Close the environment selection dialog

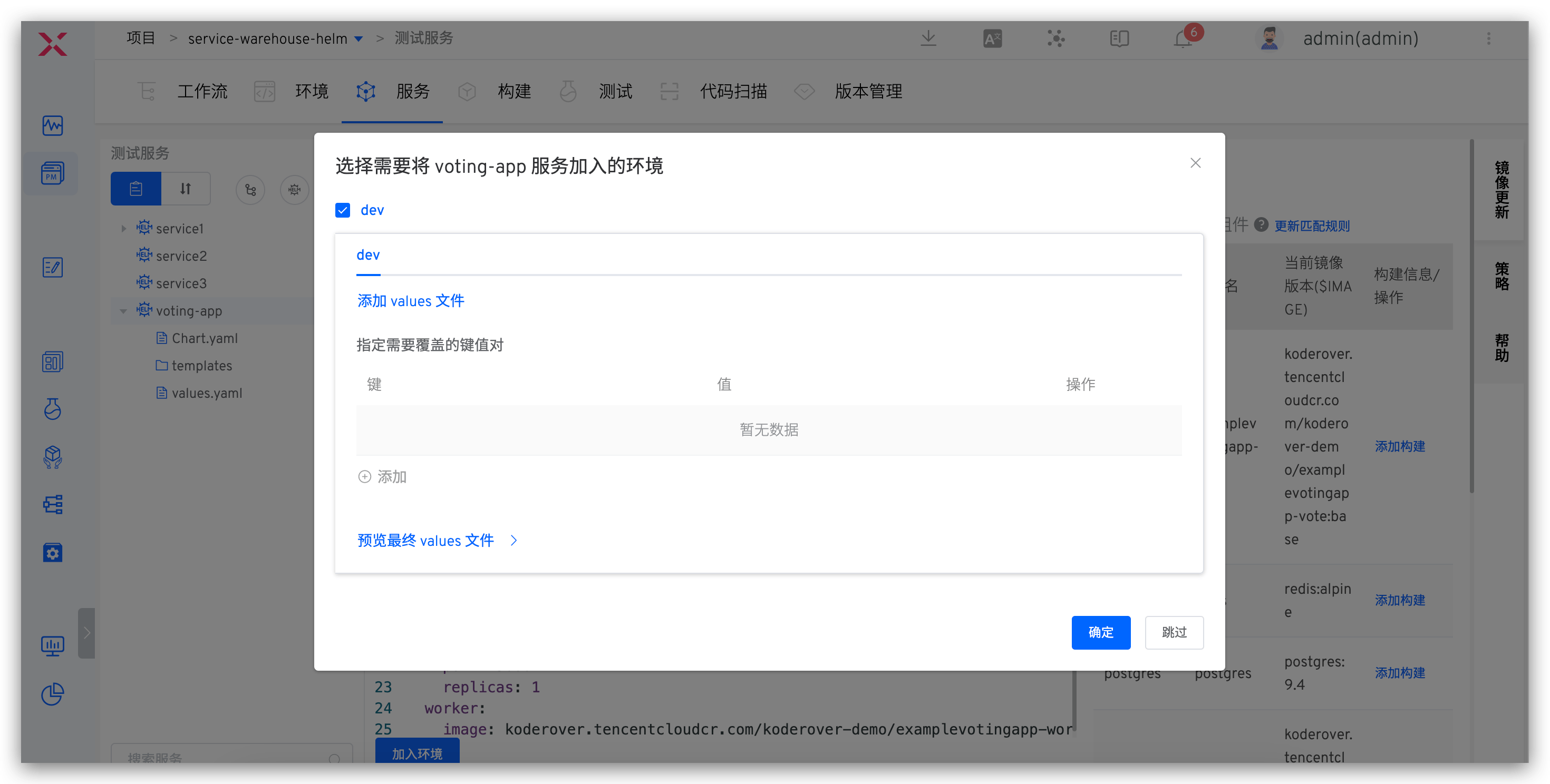click(1195, 163)
